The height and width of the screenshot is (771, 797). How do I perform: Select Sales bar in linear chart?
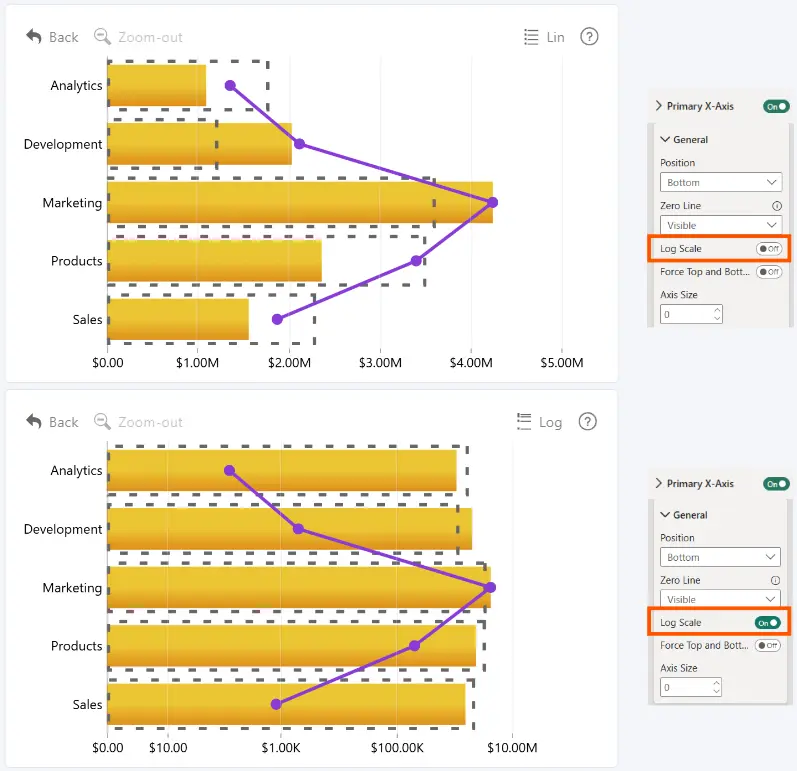[x=178, y=319]
